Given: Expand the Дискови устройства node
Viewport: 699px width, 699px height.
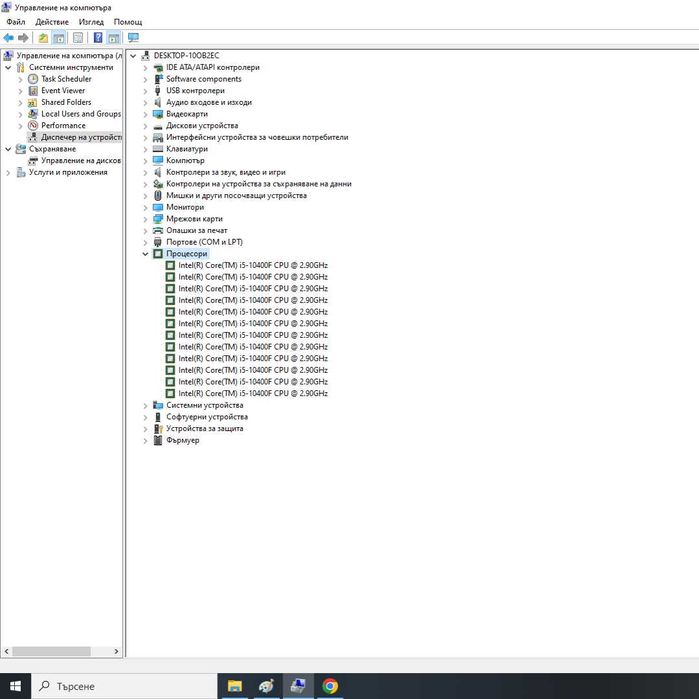Looking at the screenshot, I should (145, 126).
